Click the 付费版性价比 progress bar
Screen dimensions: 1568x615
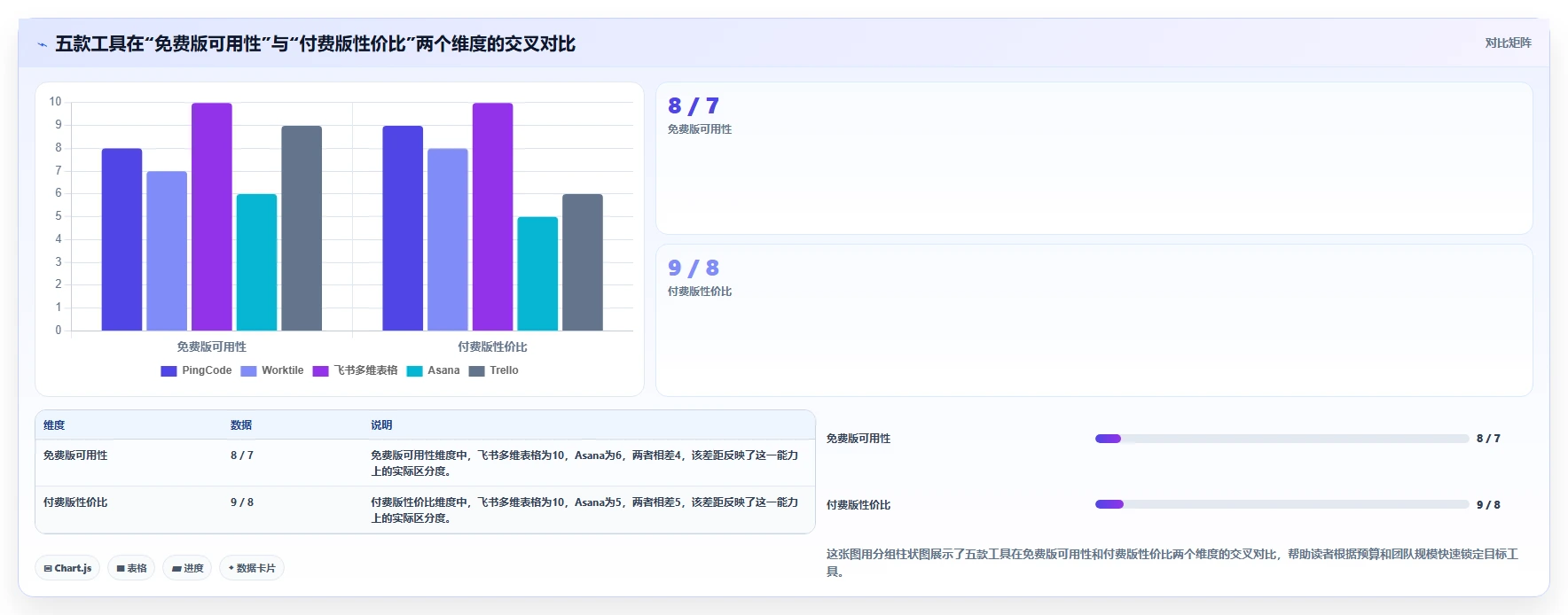click(1282, 504)
